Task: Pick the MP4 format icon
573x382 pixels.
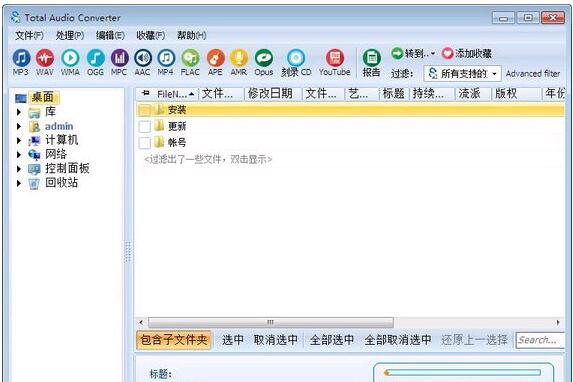Action: tap(166, 62)
